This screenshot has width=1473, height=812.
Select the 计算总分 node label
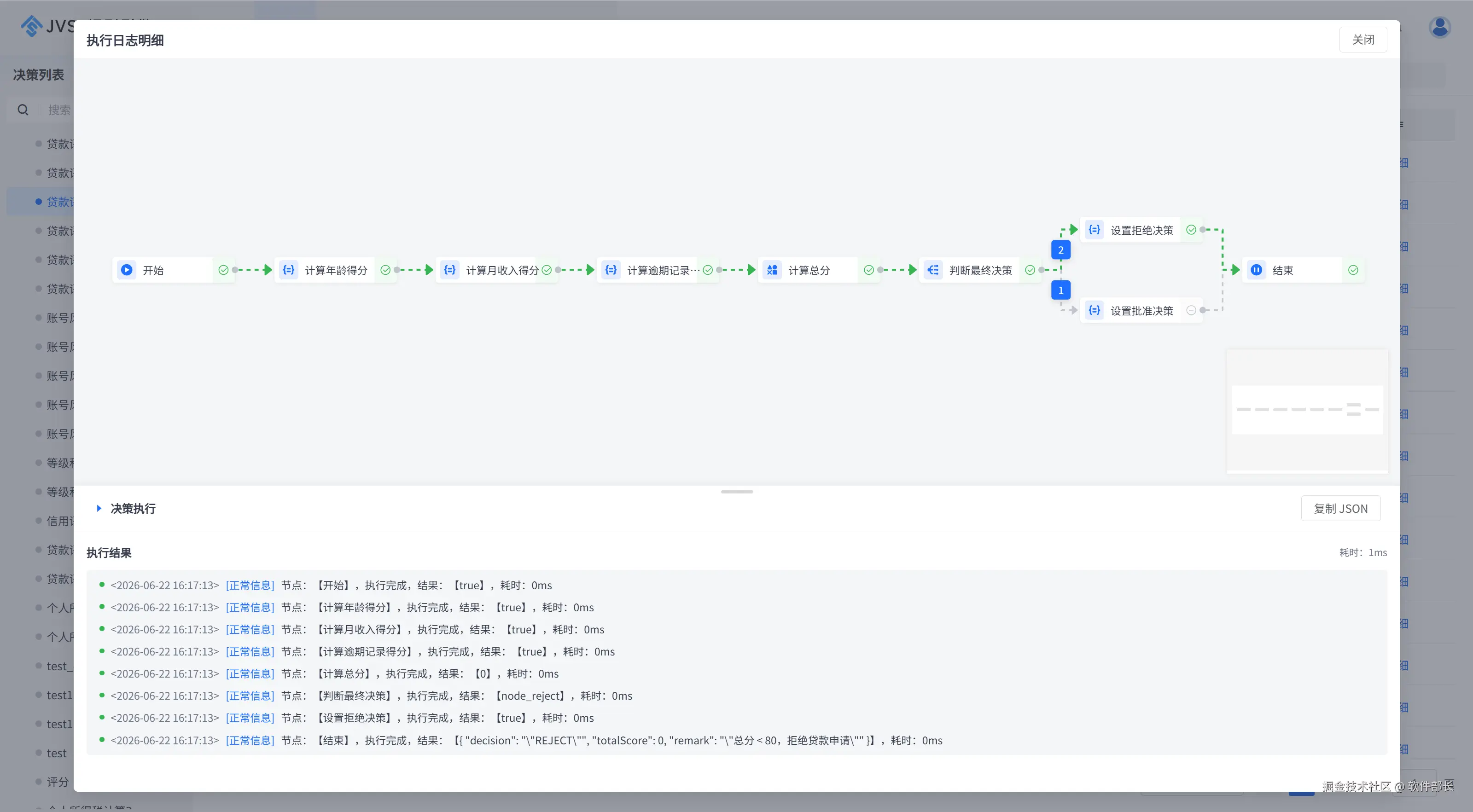tap(809, 271)
